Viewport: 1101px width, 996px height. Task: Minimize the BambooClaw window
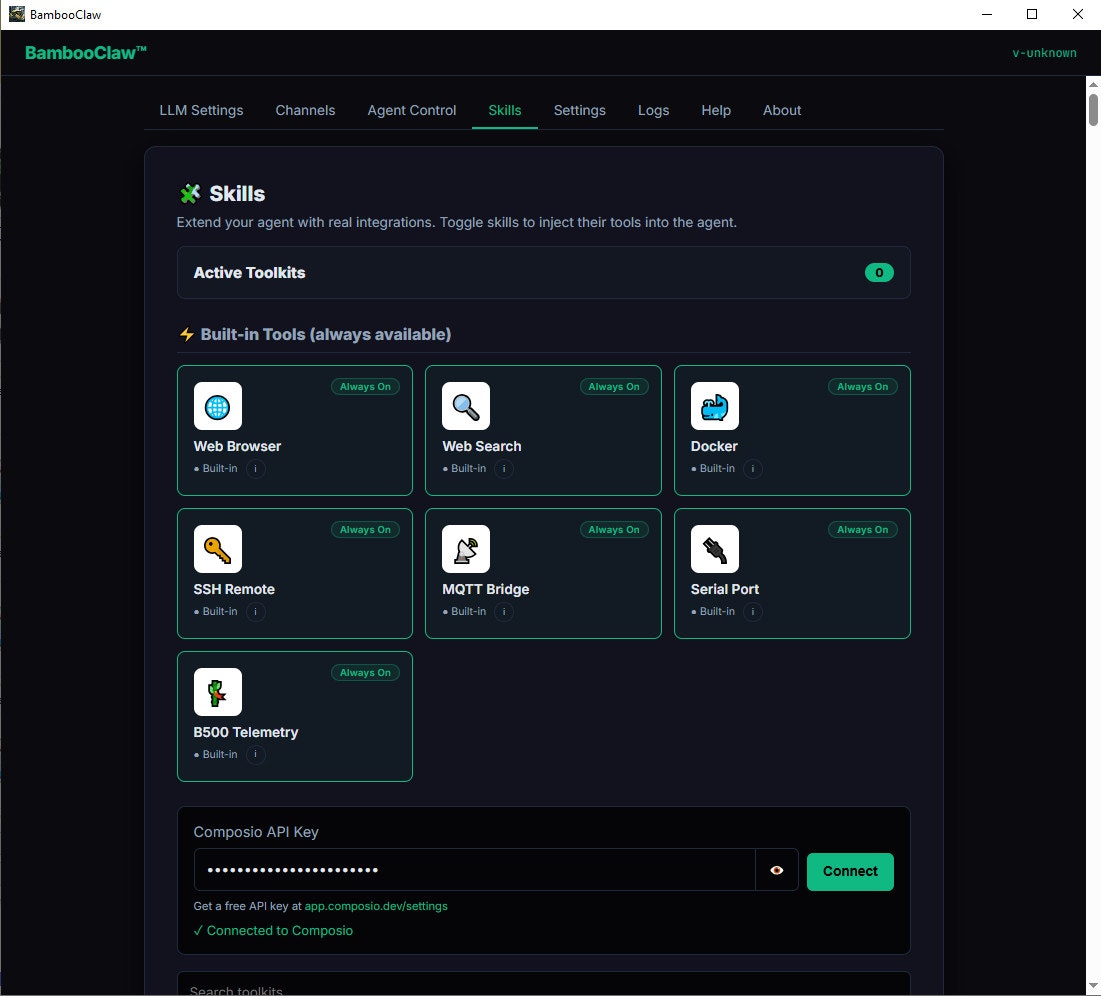click(987, 14)
